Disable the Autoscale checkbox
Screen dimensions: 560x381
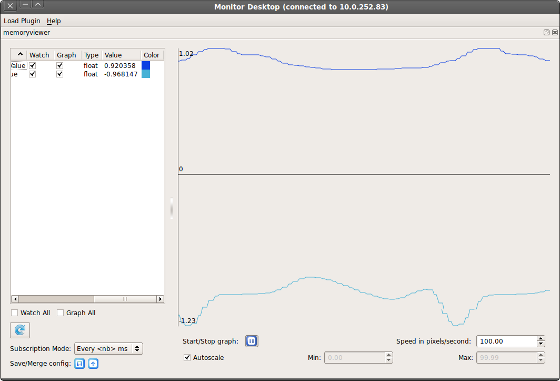tap(187, 357)
